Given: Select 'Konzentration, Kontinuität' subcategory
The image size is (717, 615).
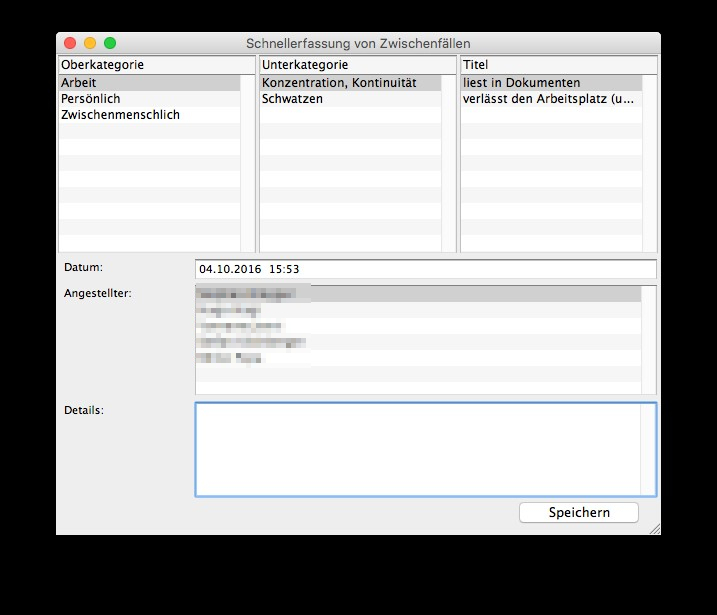Looking at the screenshot, I should point(349,83).
